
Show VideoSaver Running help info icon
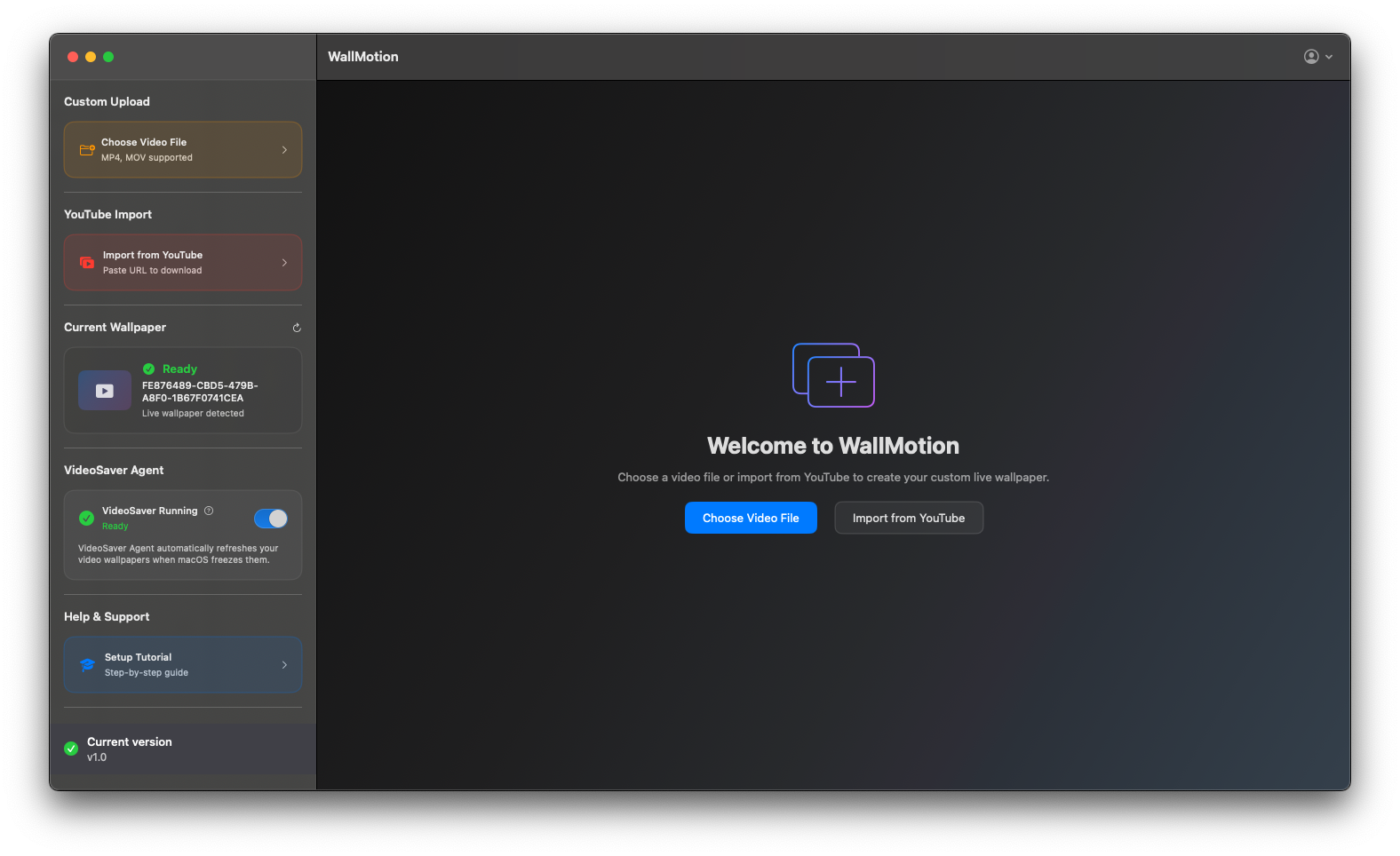pos(209,511)
